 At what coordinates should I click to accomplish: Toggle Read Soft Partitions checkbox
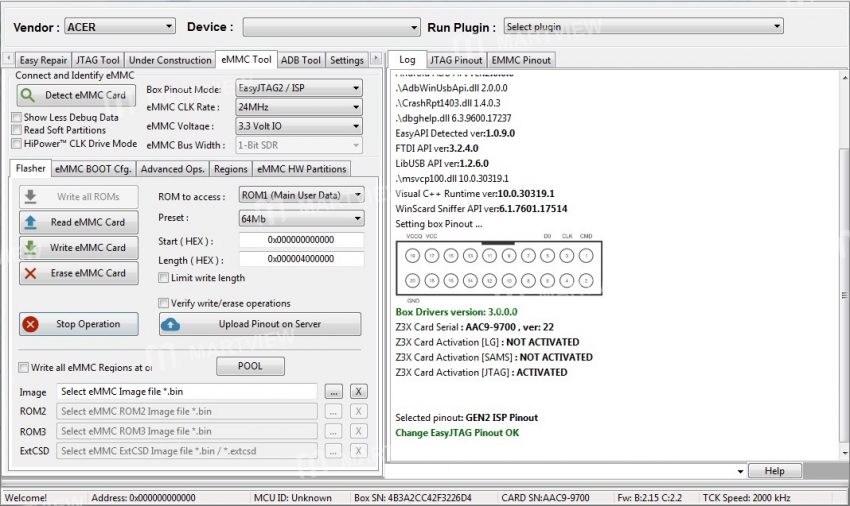click(x=17, y=130)
